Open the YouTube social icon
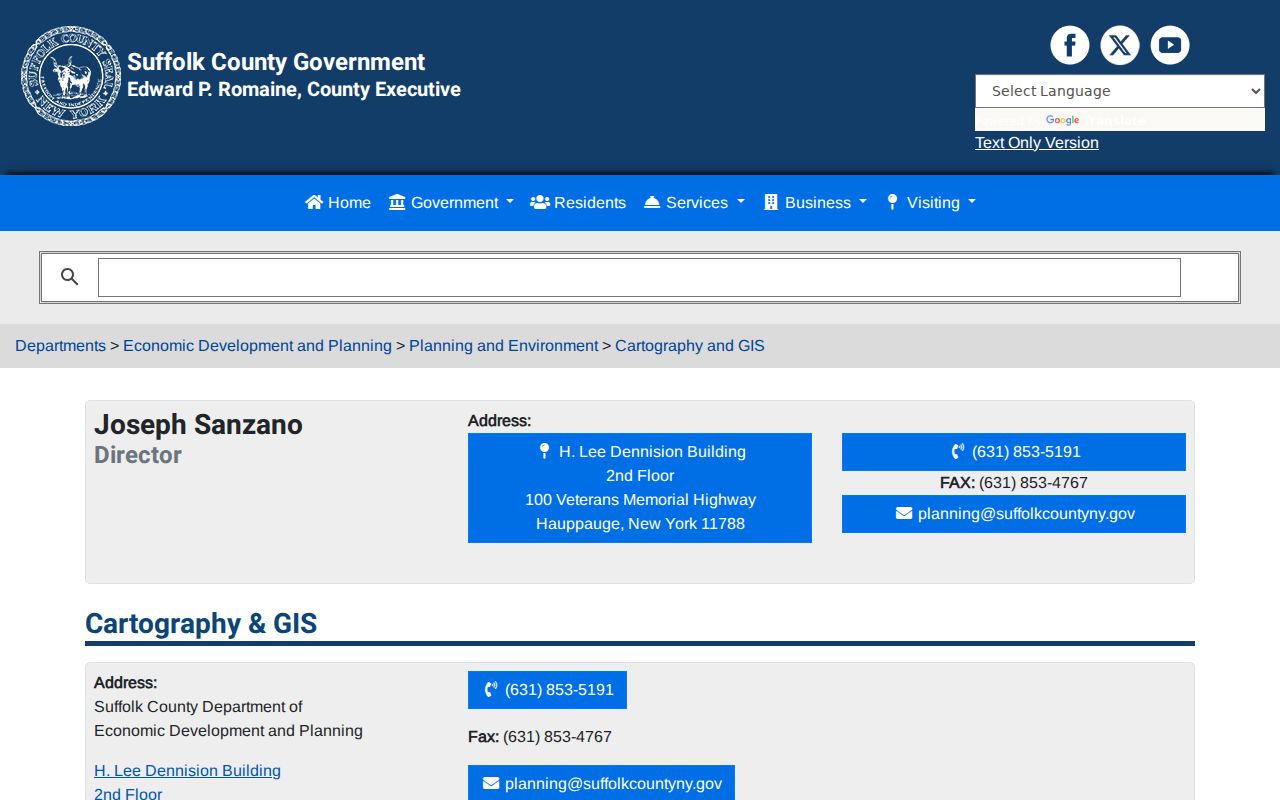The height and width of the screenshot is (800, 1280). point(1170,45)
